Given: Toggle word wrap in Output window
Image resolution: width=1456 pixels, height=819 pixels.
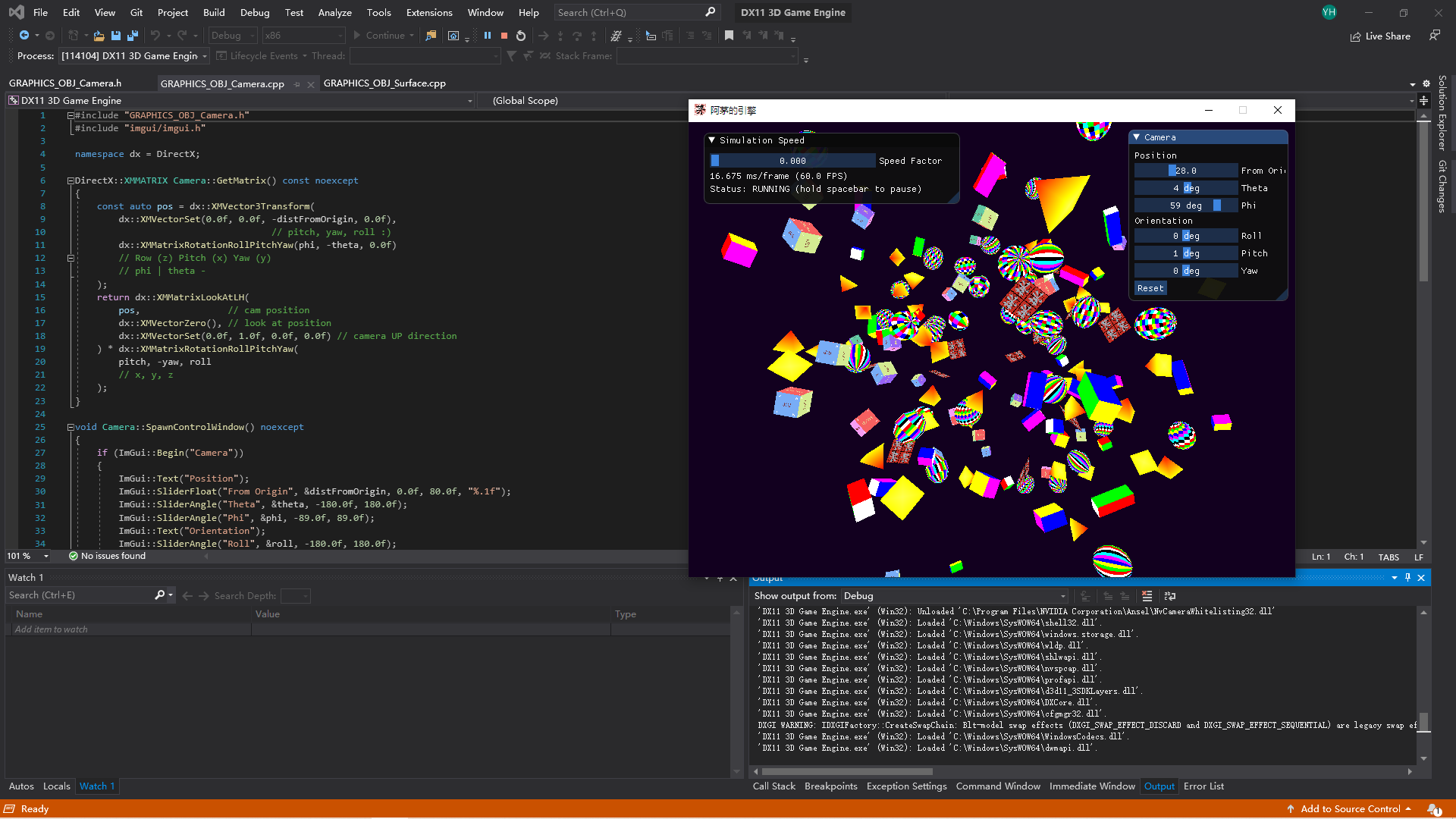Looking at the screenshot, I should (x=1170, y=596).
